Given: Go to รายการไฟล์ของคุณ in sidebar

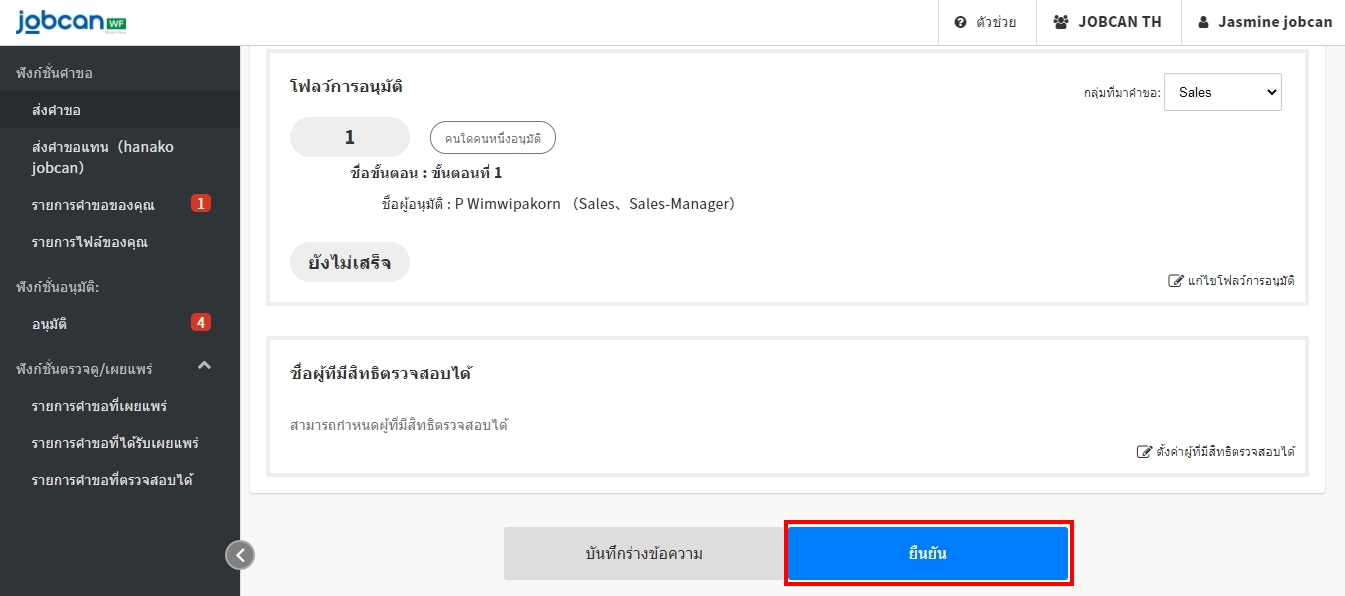Looking at the screenshot, I should [89, 242].
